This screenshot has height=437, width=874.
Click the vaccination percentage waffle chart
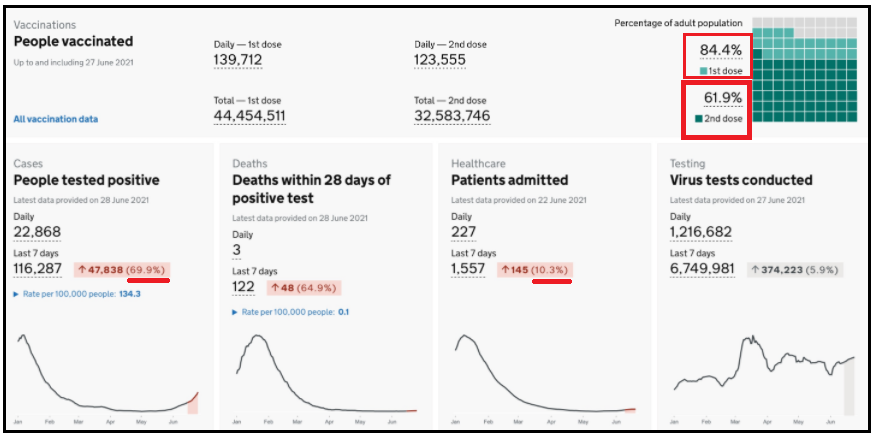805,71
